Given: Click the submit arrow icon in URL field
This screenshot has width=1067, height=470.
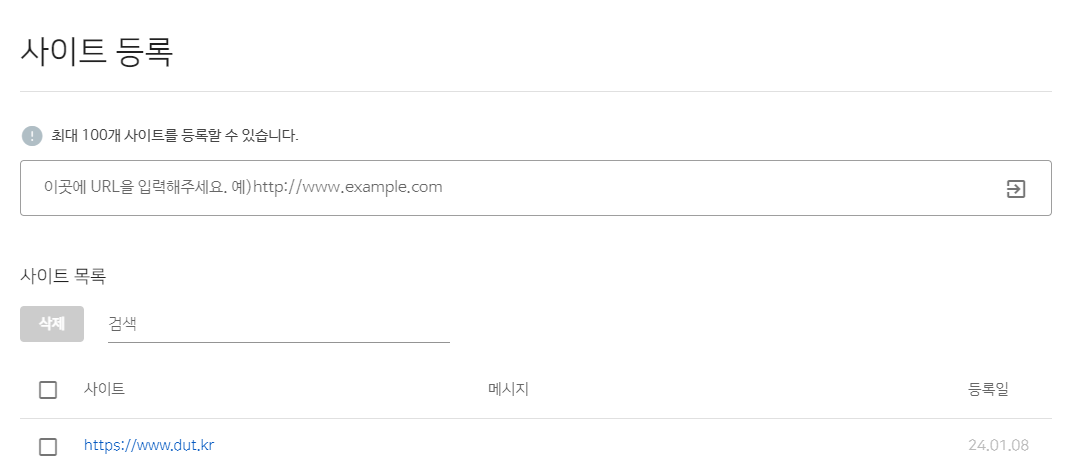Looking at the screenshot, I should click(x=1015, y=188).
